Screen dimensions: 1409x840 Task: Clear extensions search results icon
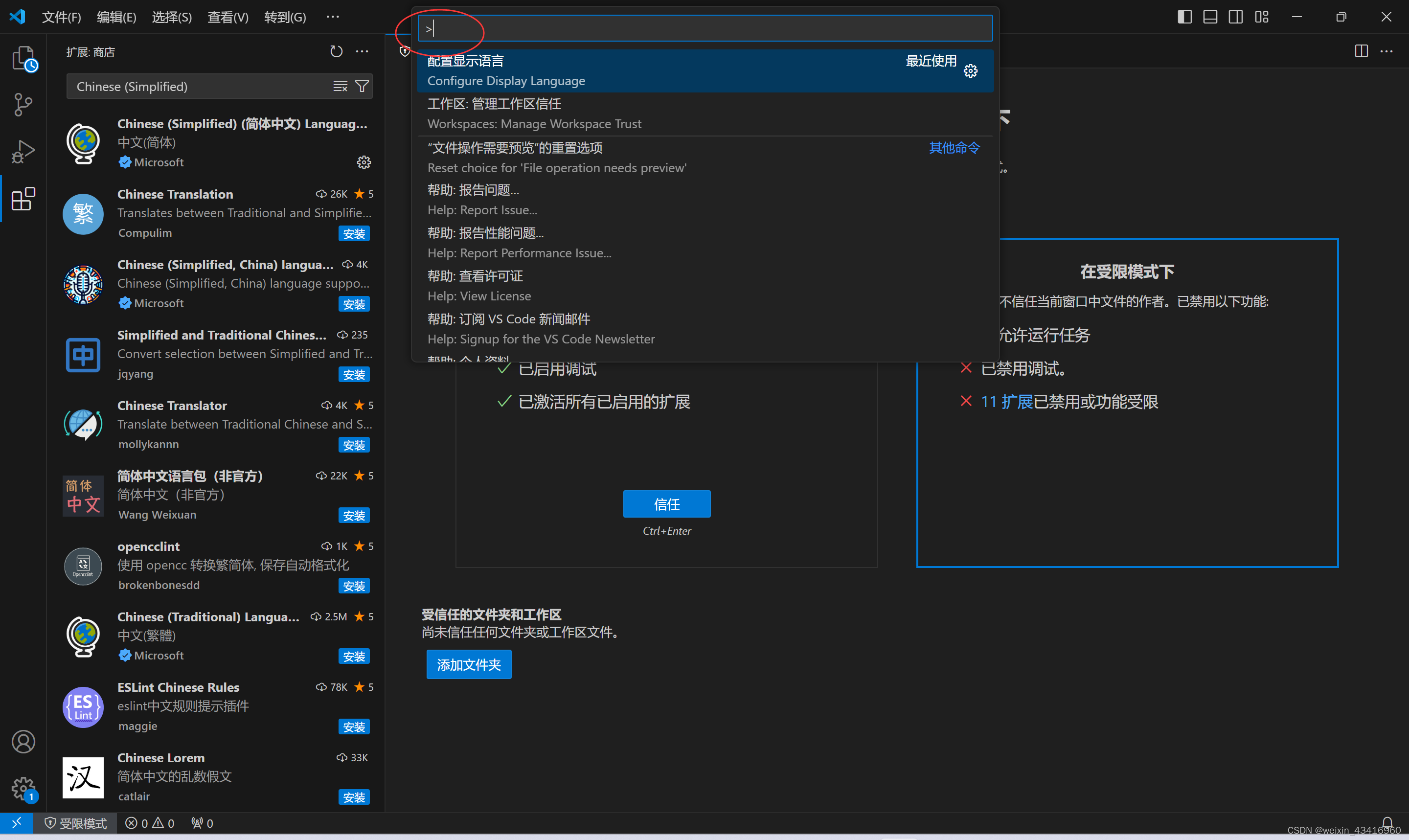[340, 87]
